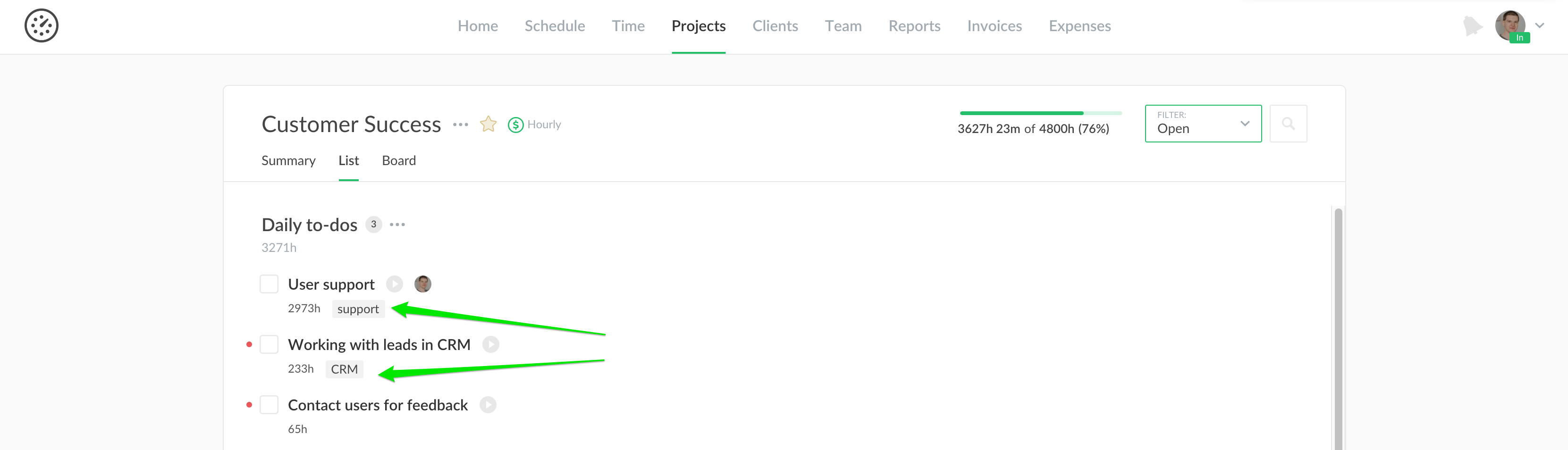The height and width of the screenshot is (450, 1568).
Task: Click the app logo in top-left corner
Action: point(42,25)
